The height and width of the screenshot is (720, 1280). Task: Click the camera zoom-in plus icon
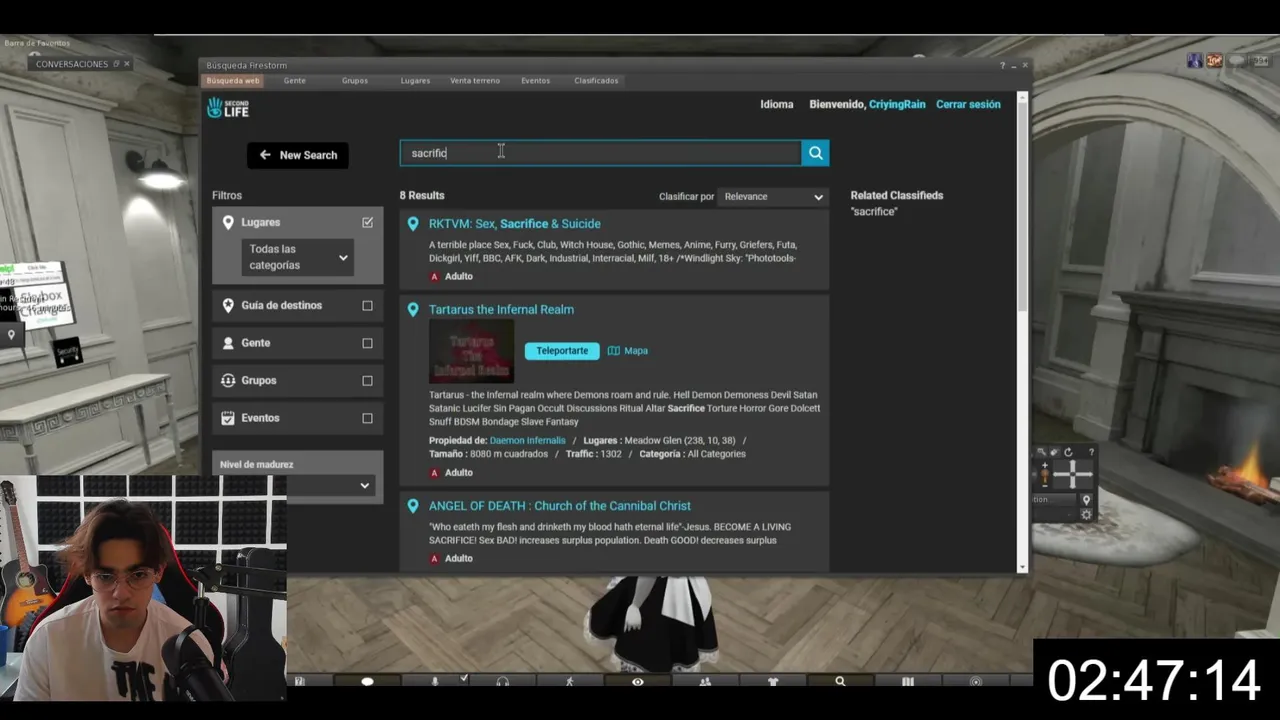[x=1045, y=466]
